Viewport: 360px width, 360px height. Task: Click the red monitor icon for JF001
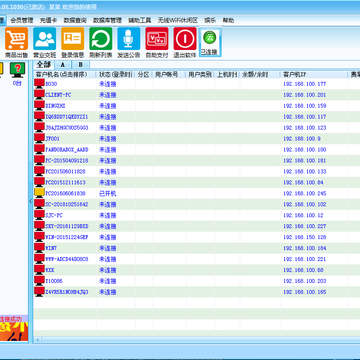click(x=39, y=138)
